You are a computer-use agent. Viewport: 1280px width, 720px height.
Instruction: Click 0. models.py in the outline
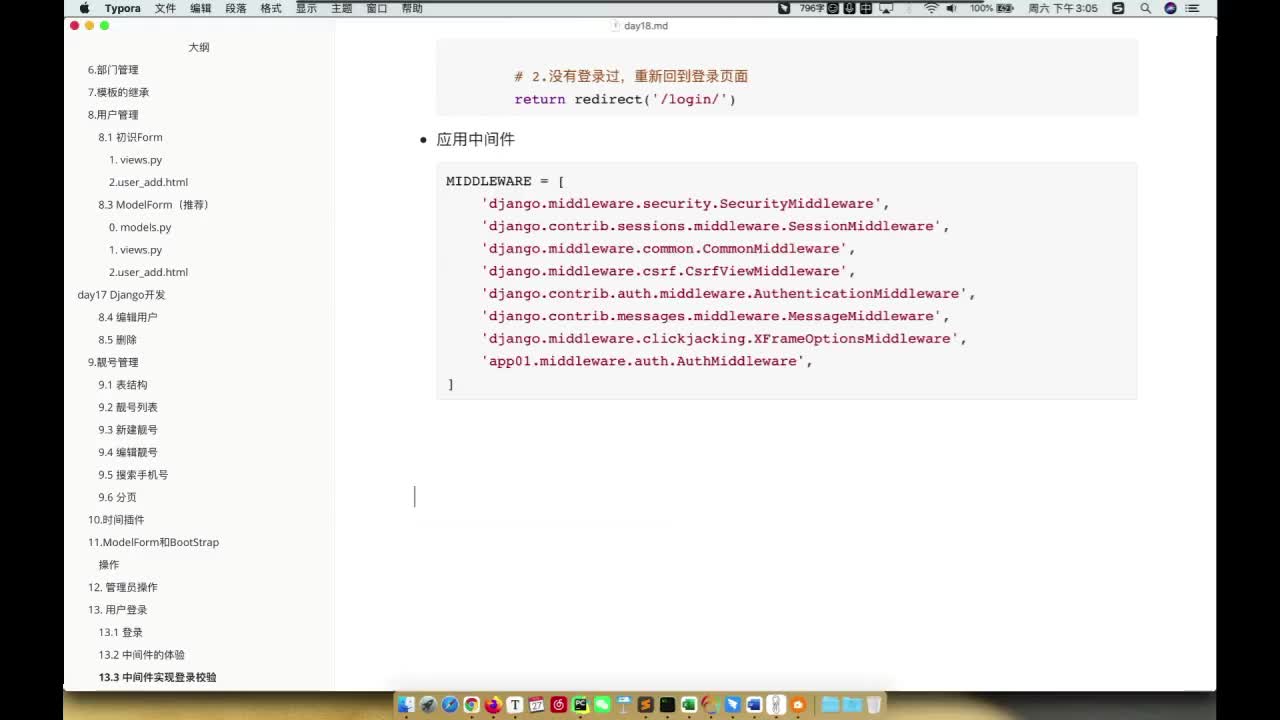[x=140, y=227]
